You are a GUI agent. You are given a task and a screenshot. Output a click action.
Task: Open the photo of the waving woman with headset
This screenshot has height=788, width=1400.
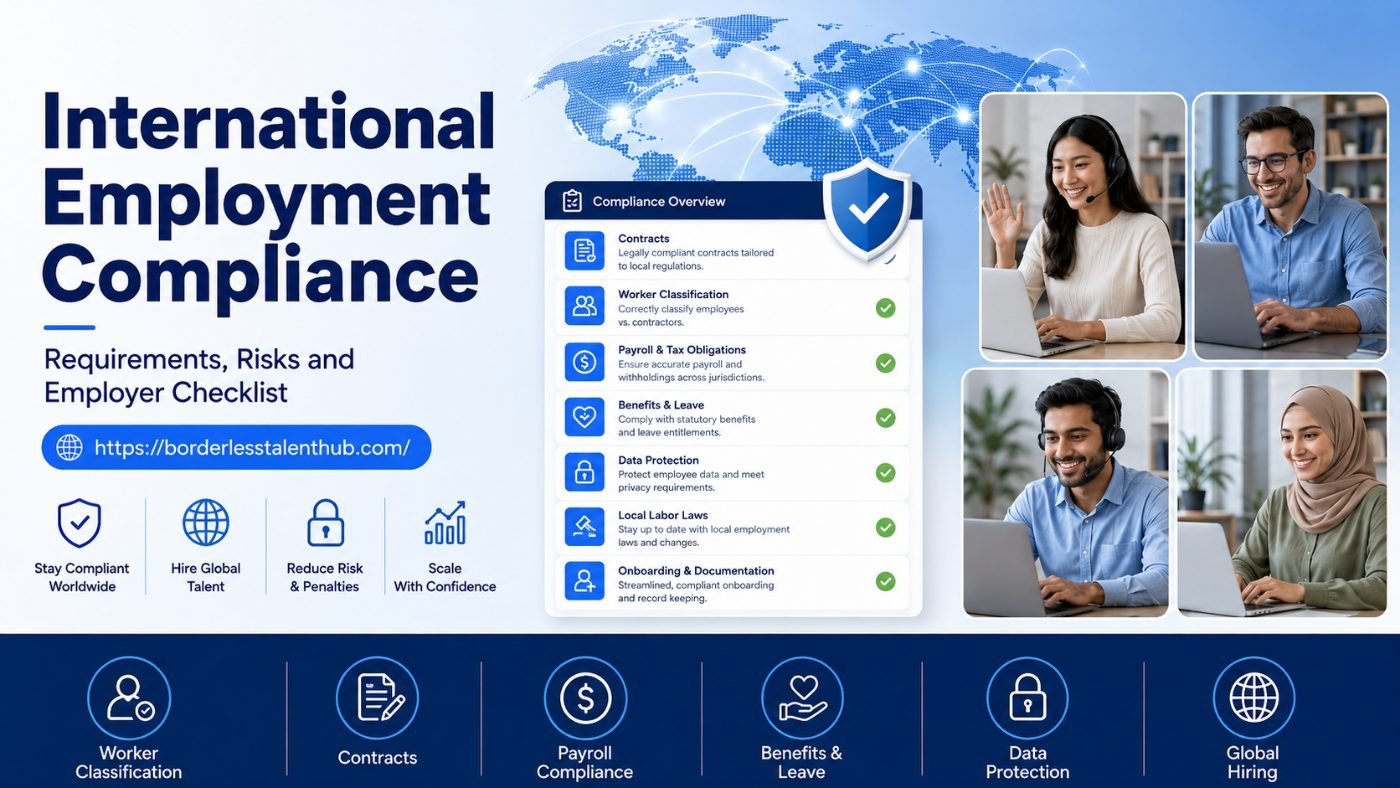(1083, 227)
